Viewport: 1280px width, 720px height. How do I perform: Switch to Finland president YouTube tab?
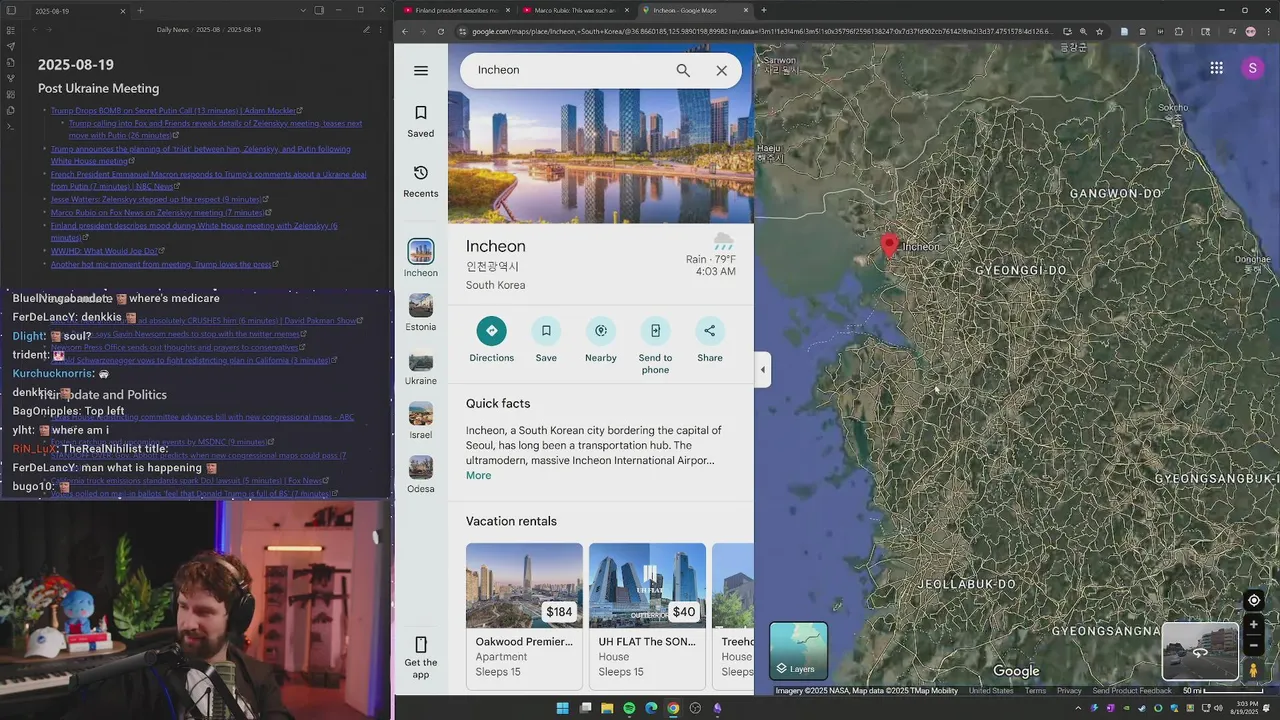point(456,10)
